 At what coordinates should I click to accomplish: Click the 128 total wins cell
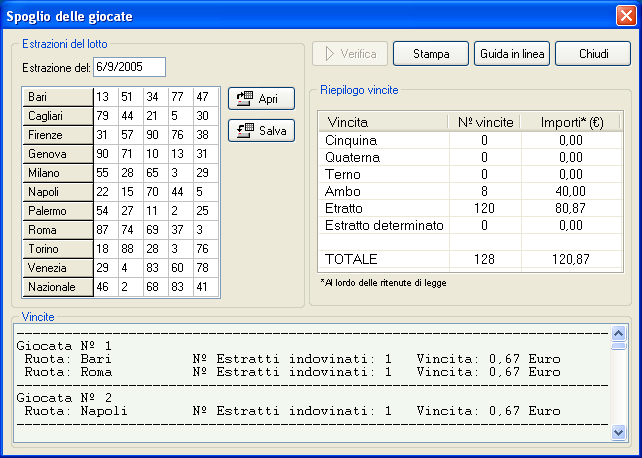[x=485, y=259]
